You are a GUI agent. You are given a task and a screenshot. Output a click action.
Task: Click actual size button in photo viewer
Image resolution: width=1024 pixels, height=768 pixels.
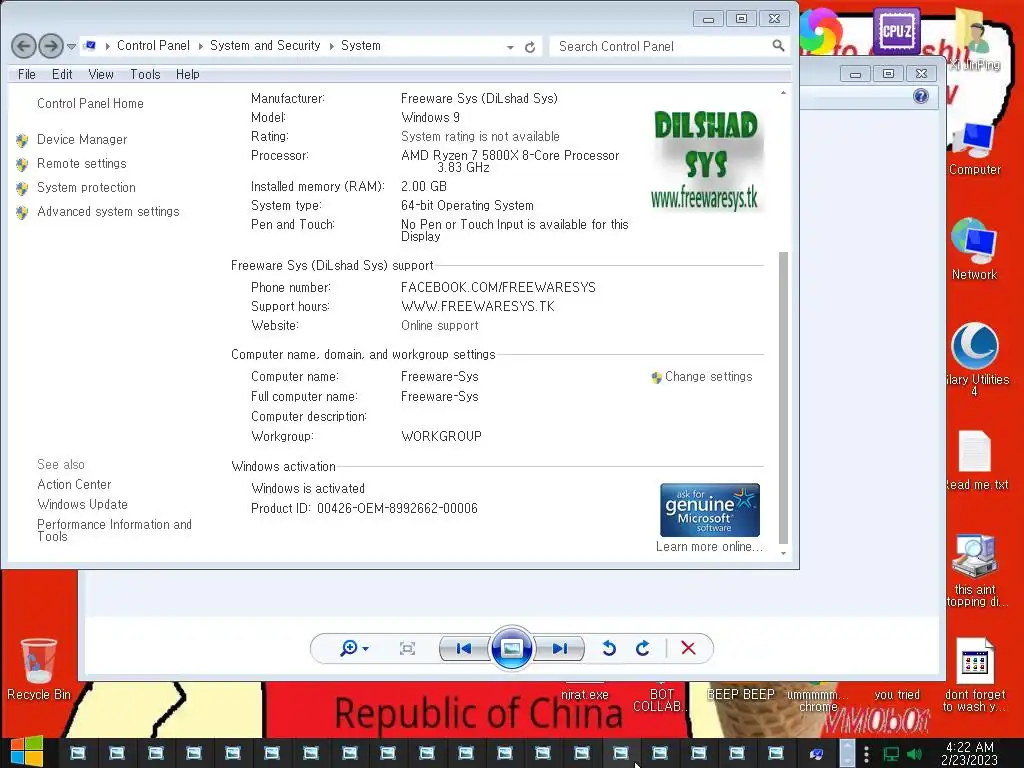[x=408, y=648]
